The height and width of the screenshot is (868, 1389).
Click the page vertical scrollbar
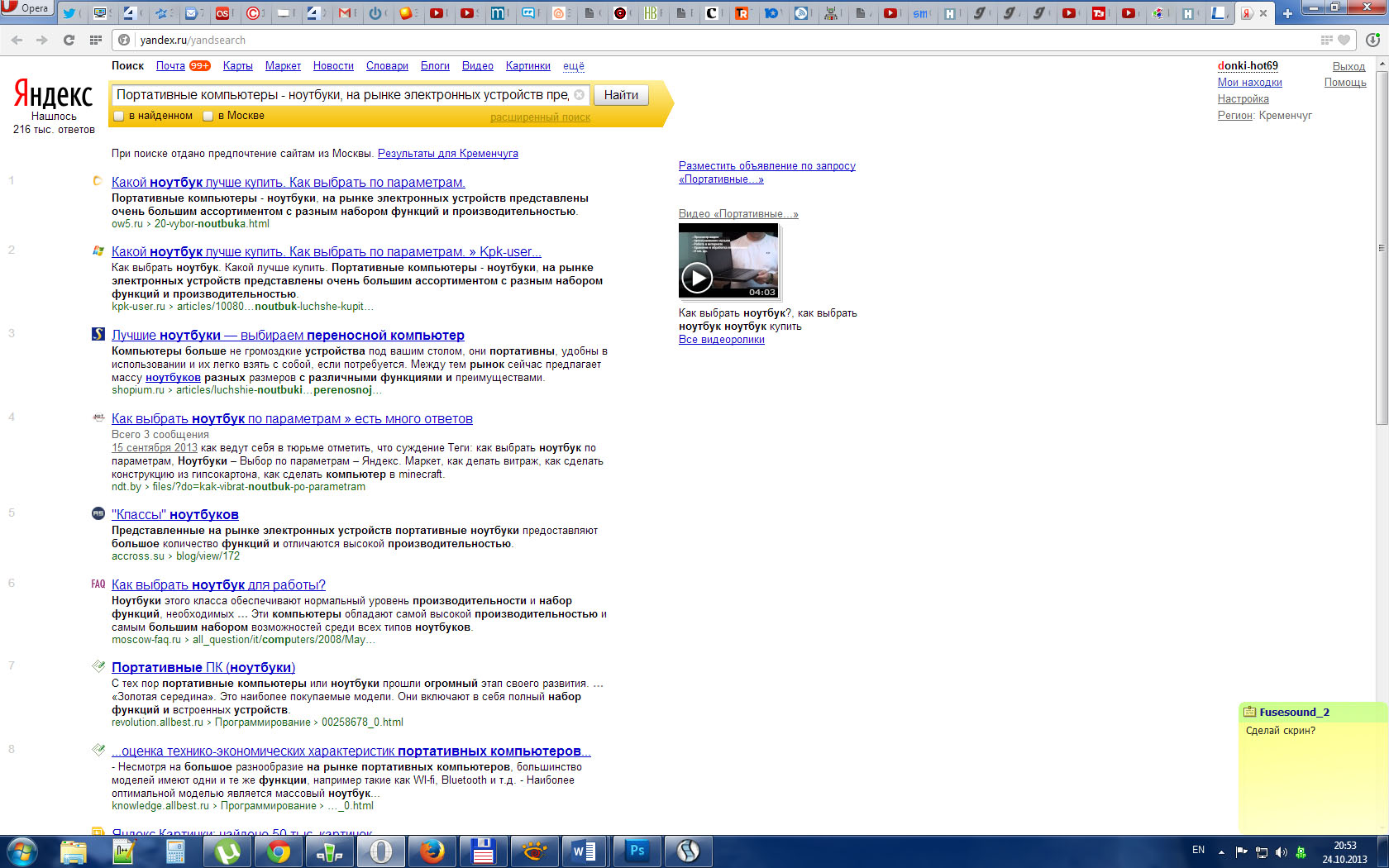[1381, 248]
